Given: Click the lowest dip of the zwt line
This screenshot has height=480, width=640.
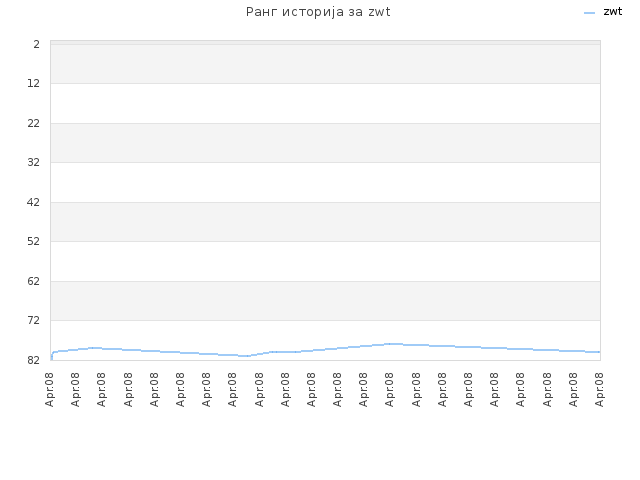Looking at the screenshot, I should pyautogui.click(x=244, y=356).
